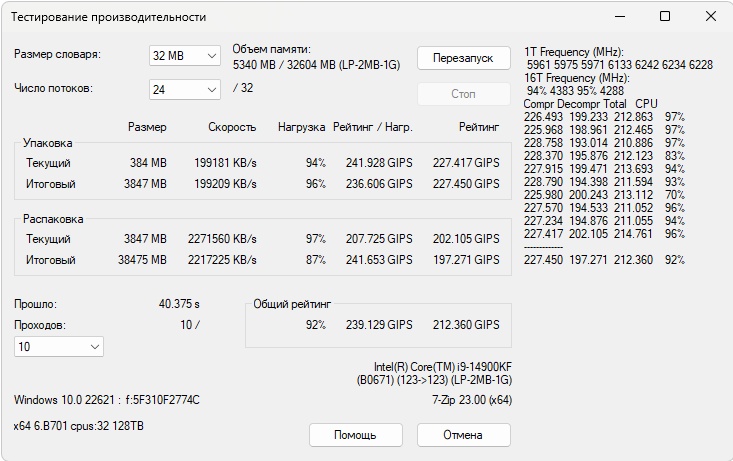Image resolution: width=733 pixels, height=461 pixels.
Task: Close the benchmark dialog
Action: point(710,17)
